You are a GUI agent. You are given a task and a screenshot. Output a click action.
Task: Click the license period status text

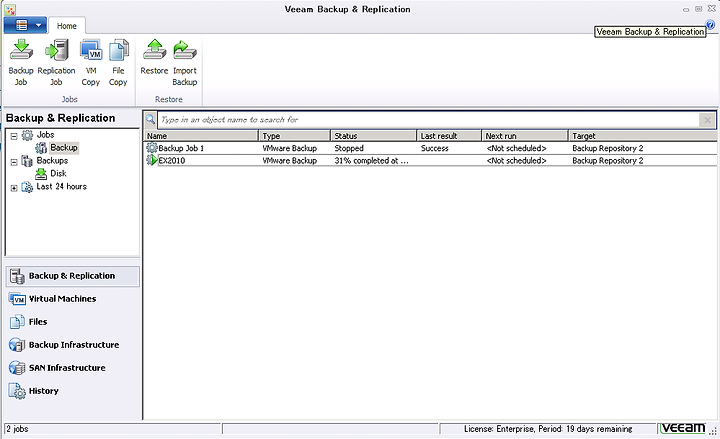coord(548,429)
